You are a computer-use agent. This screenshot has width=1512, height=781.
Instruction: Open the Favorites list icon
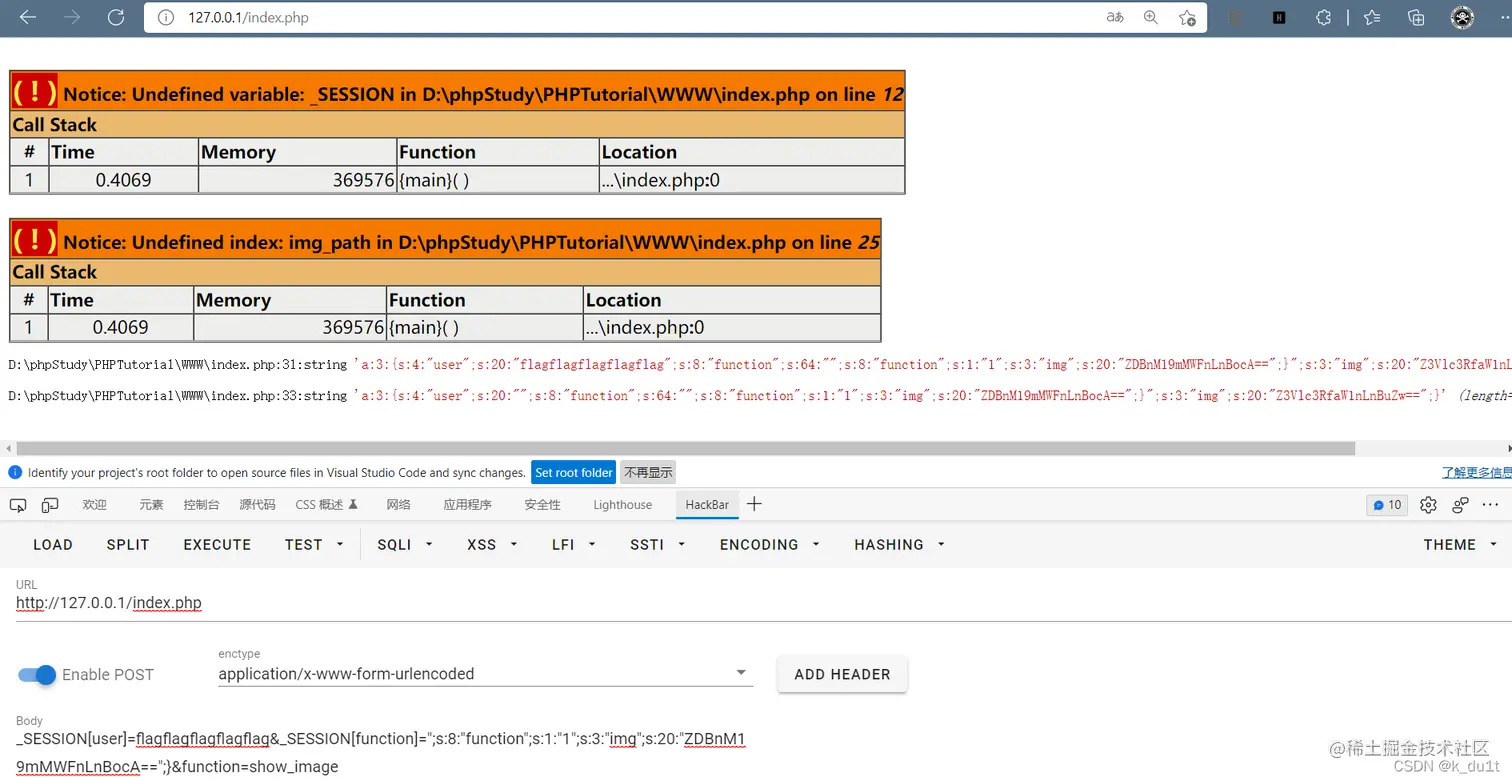pyautogui.click(x=1372, y=18)
